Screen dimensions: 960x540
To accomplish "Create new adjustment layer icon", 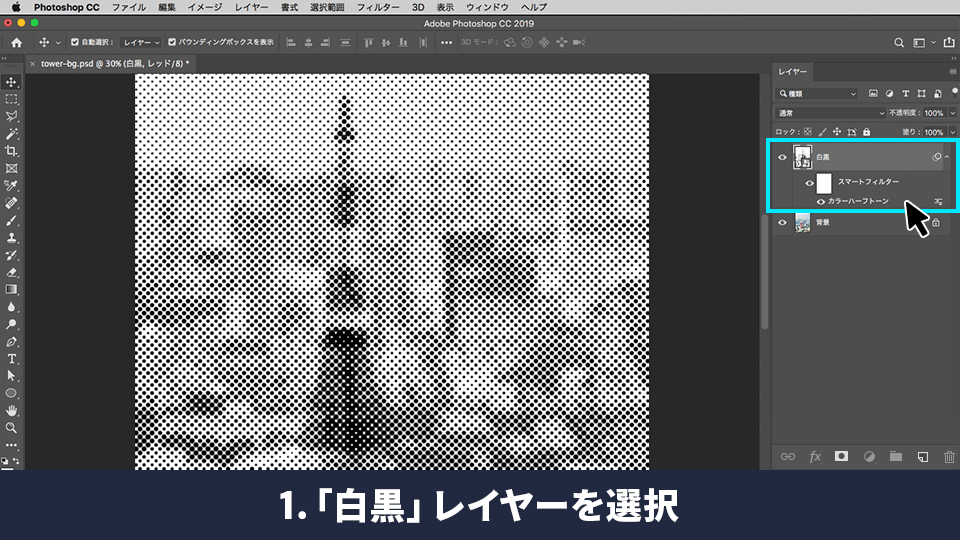I will point(869,456).
